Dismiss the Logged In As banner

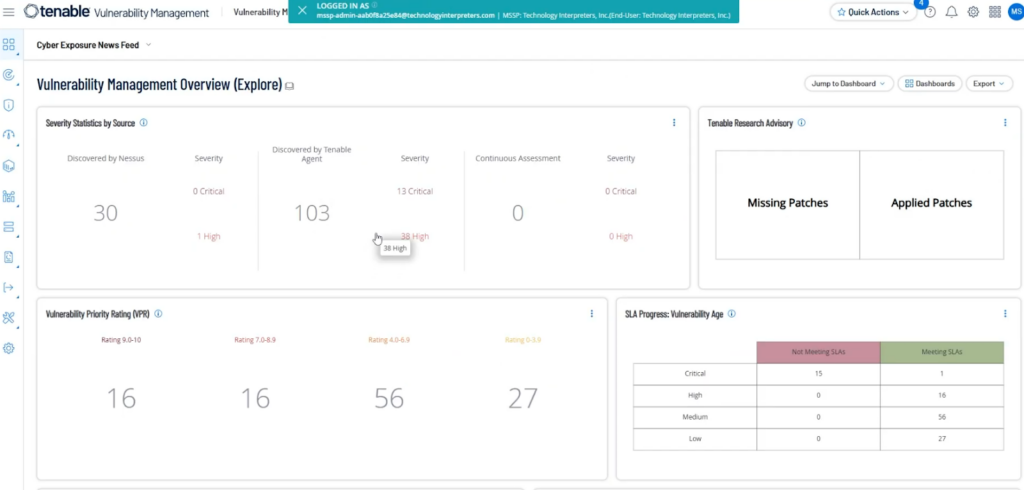point(302,10)
